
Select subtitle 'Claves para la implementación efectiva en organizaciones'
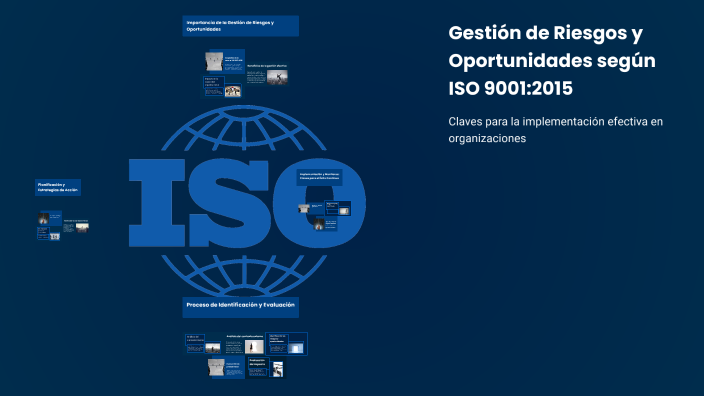(x=555, y=130)
